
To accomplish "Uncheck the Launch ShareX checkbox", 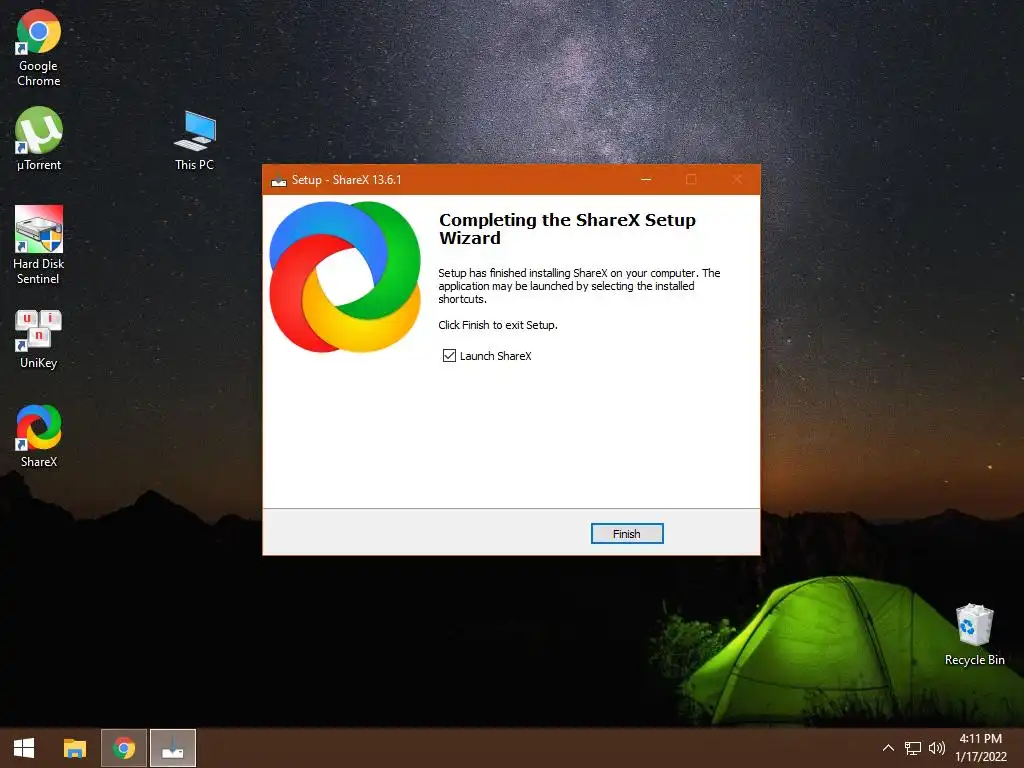I will [449, 356].
